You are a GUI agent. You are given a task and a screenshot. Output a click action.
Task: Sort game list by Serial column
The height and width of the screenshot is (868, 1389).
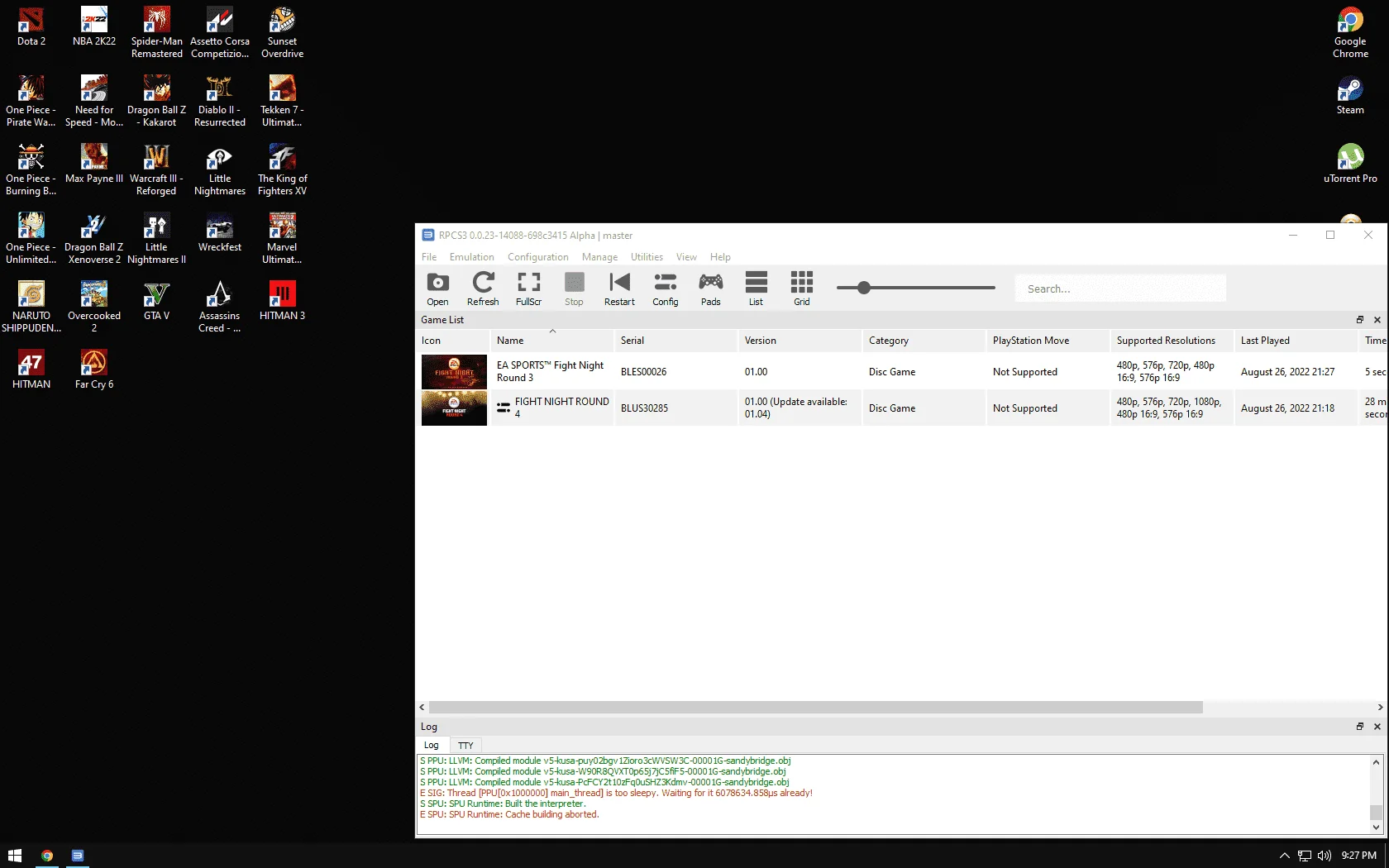(675, 341)
